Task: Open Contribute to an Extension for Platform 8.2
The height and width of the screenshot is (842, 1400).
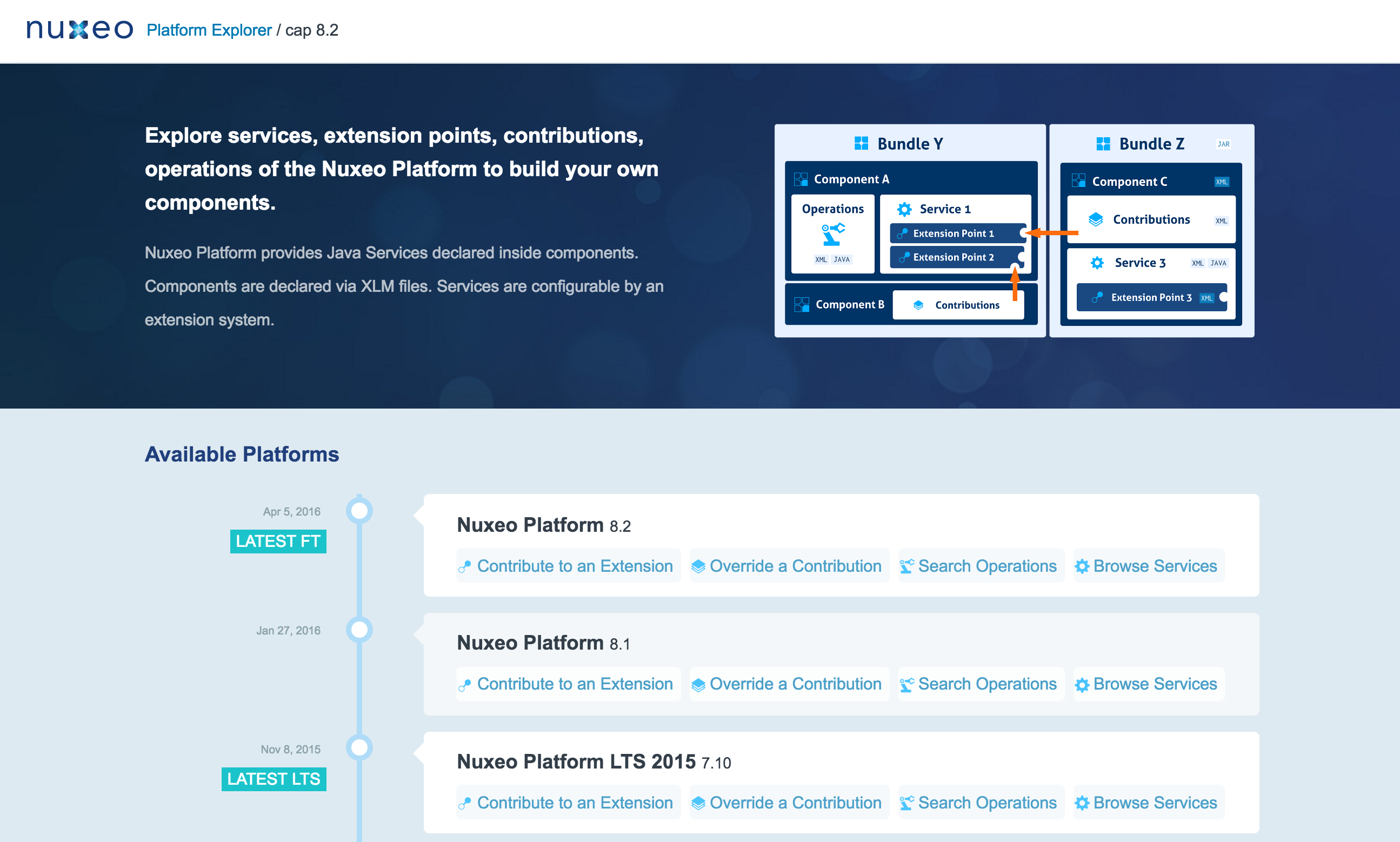Action: pos(575,566)
